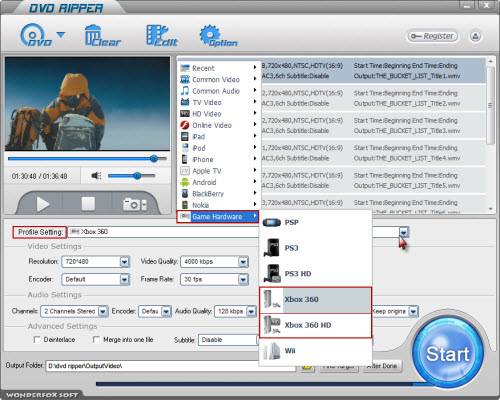Open the TV Video submenu

point(218,102)
